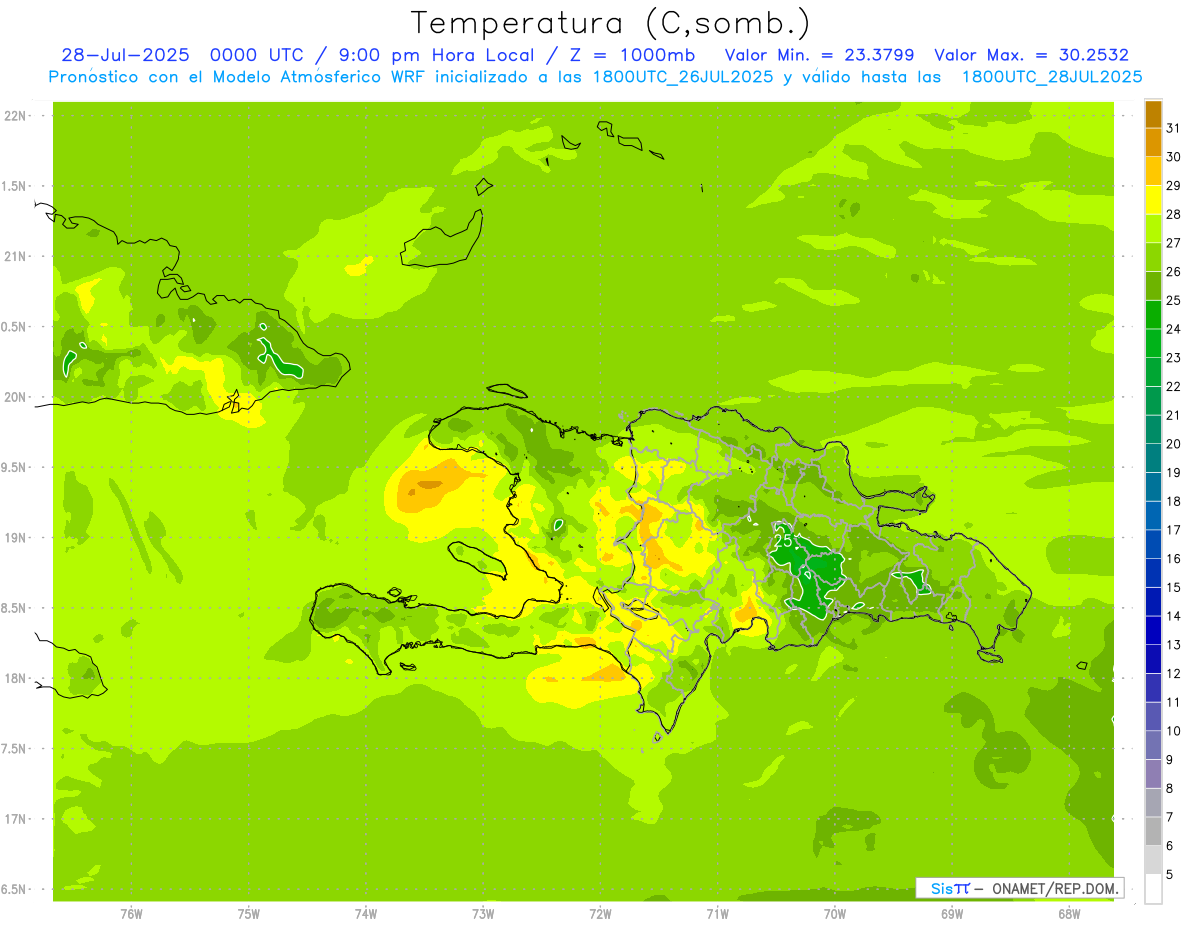This screenshot has width=1200, height=927.
Task: Click the 'ONAMET/REP.DOM.' credit label
Action: 1054,888
